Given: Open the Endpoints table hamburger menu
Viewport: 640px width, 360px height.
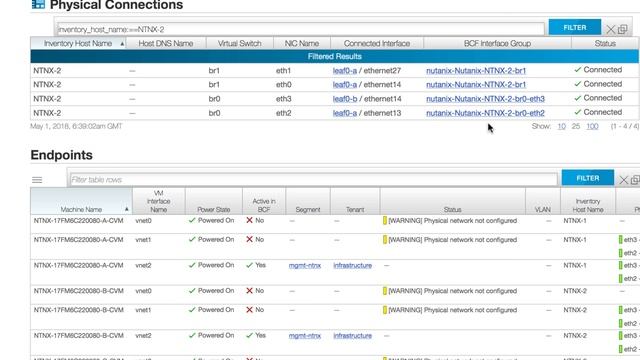Looking at the screenshot, I should 37,180.
